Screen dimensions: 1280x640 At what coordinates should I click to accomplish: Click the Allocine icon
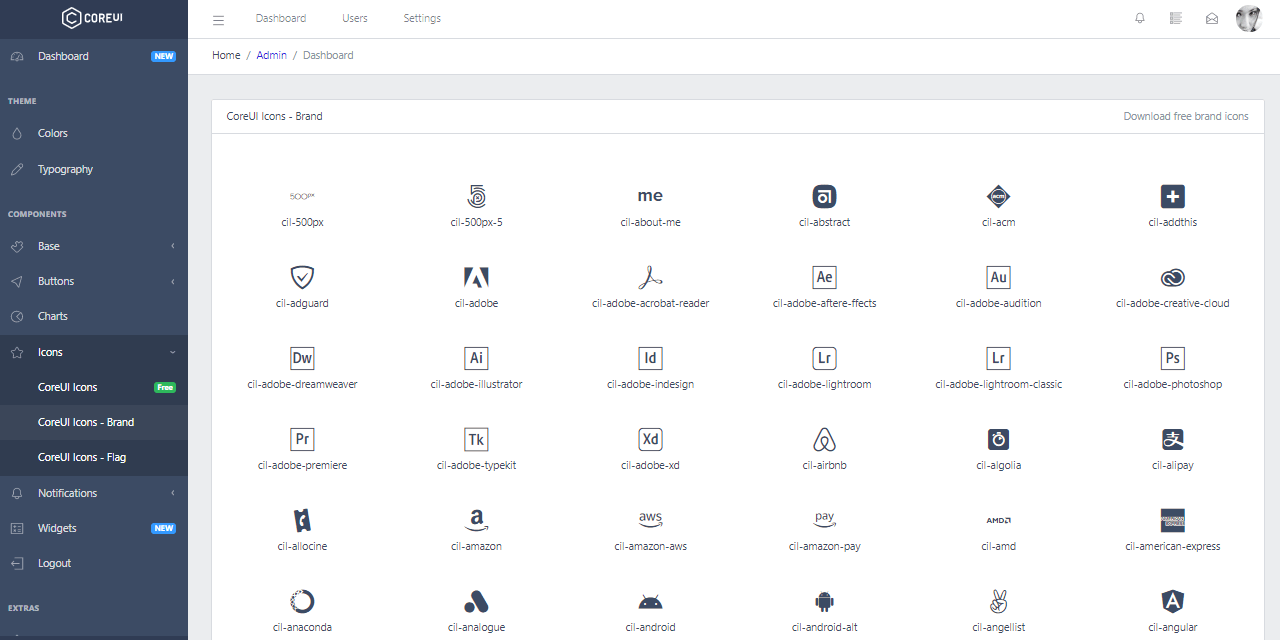[x=302, y=520]
